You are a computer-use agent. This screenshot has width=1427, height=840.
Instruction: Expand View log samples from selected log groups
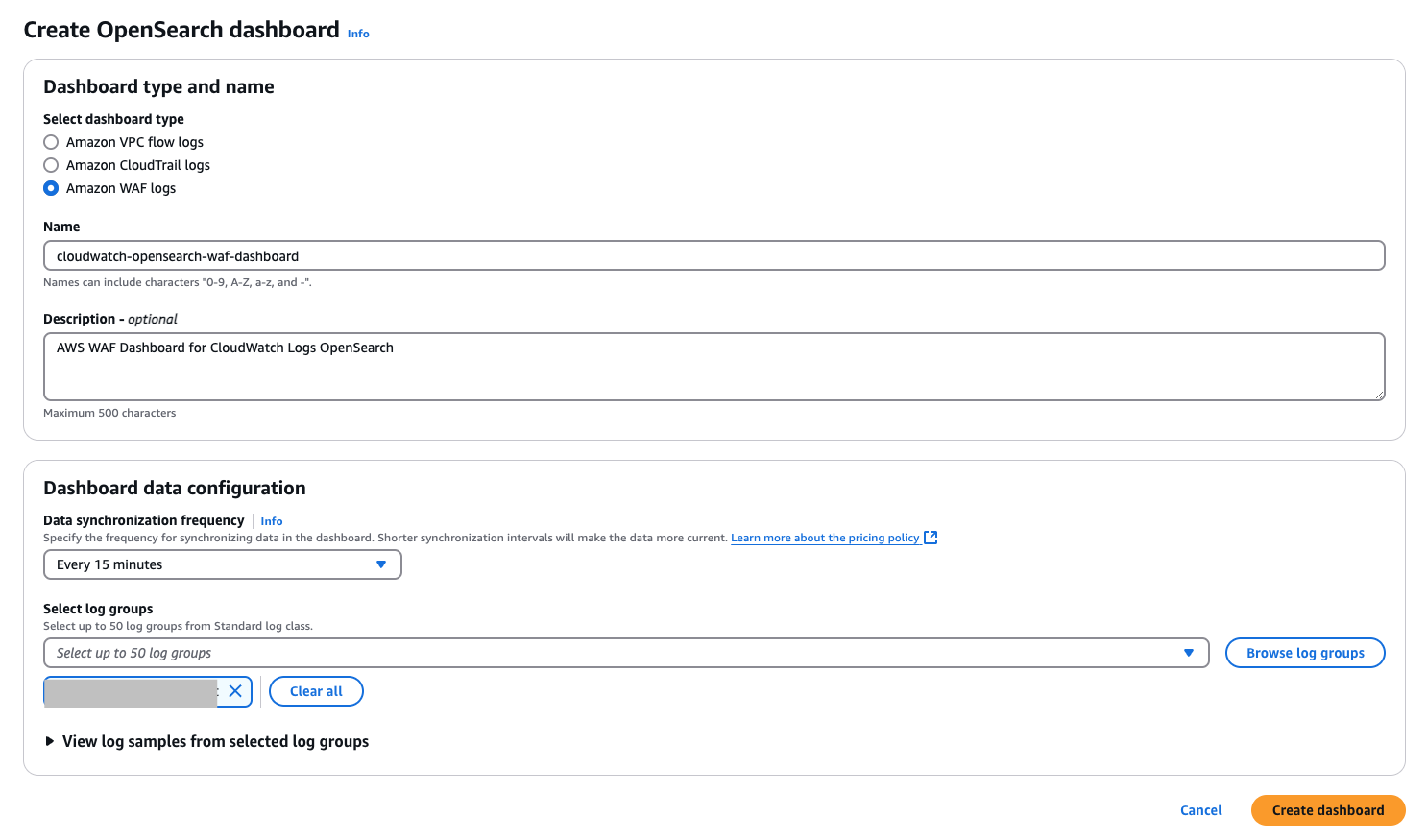pos(206,741)
